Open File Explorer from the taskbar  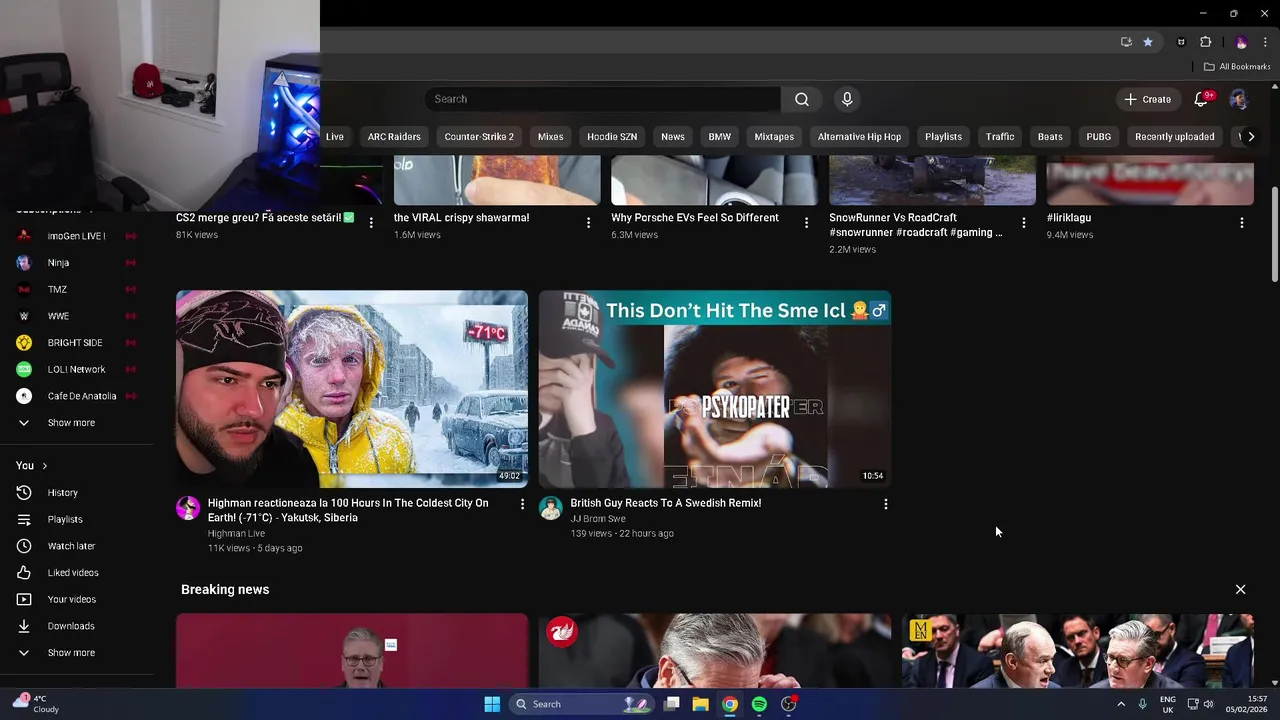click(701, 704)
